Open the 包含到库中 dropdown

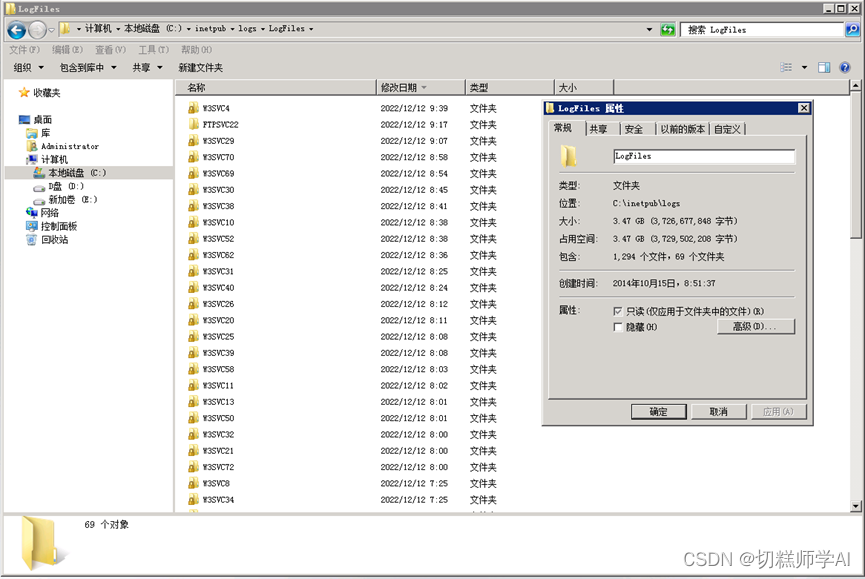click(88, 67)
